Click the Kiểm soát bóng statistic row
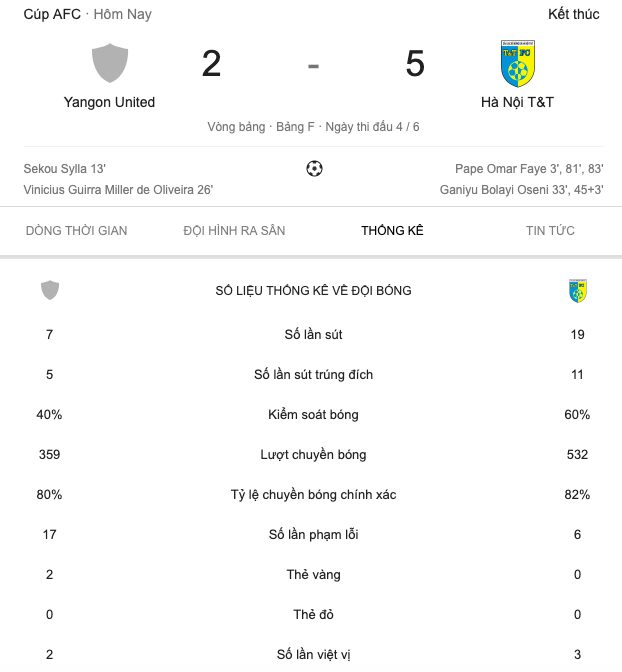 click(x=313, y=414)
